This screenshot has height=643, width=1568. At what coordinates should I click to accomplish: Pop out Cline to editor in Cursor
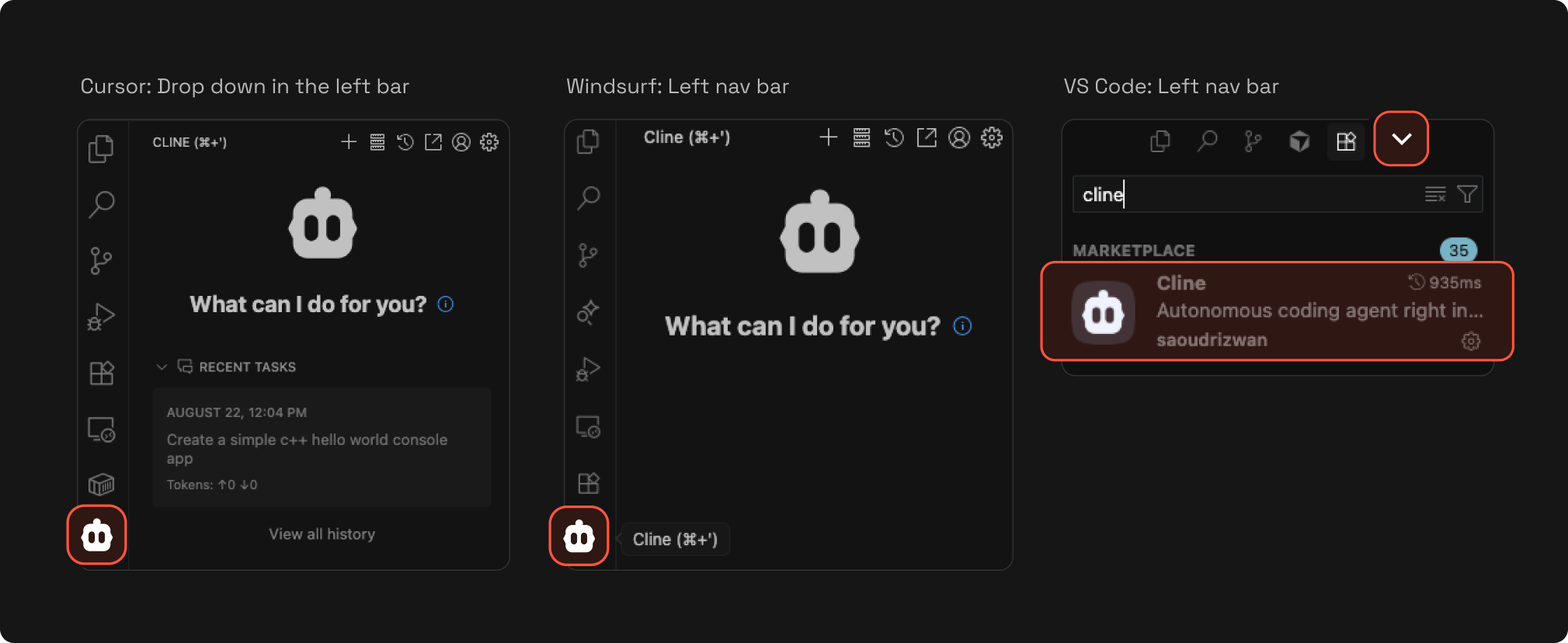click(433, 142)
